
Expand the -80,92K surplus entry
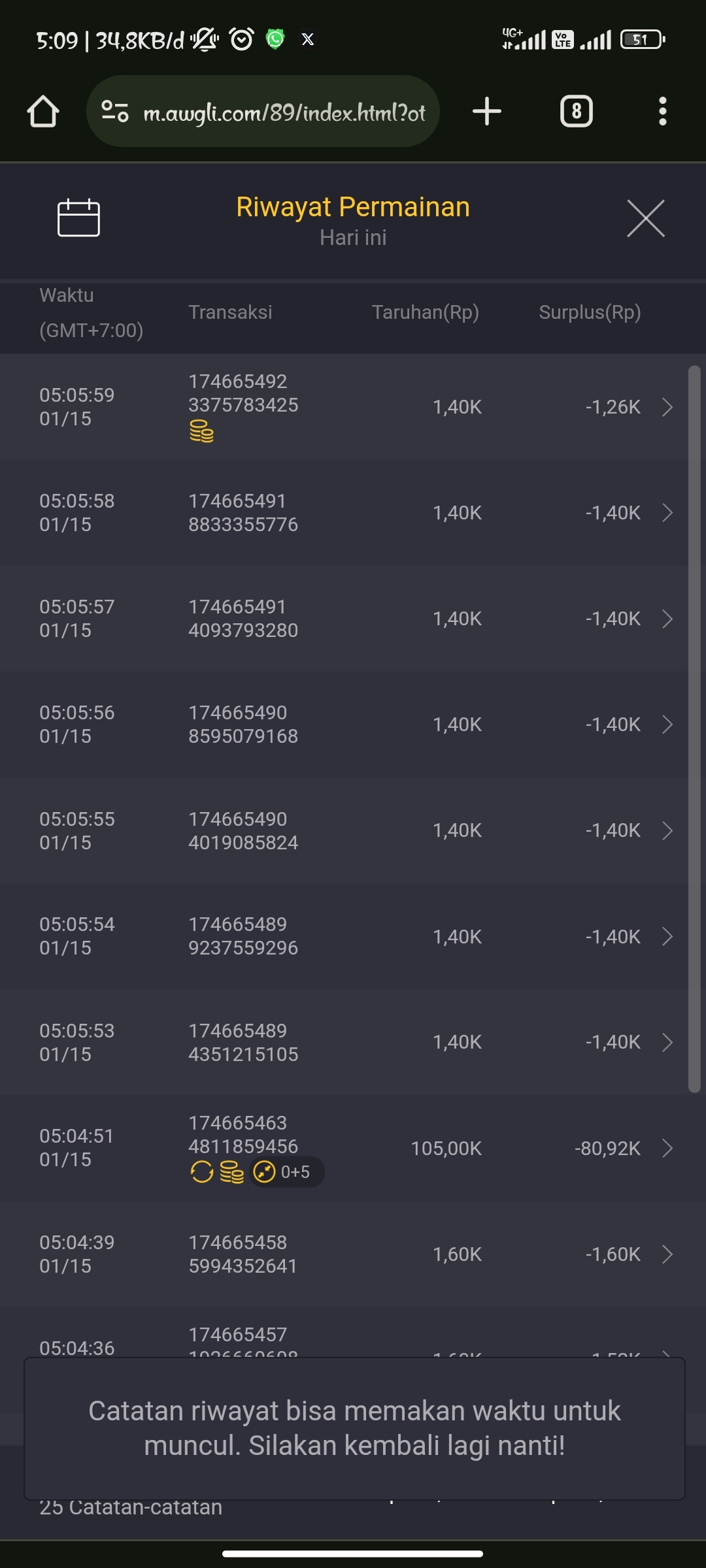coord(667,1148)
